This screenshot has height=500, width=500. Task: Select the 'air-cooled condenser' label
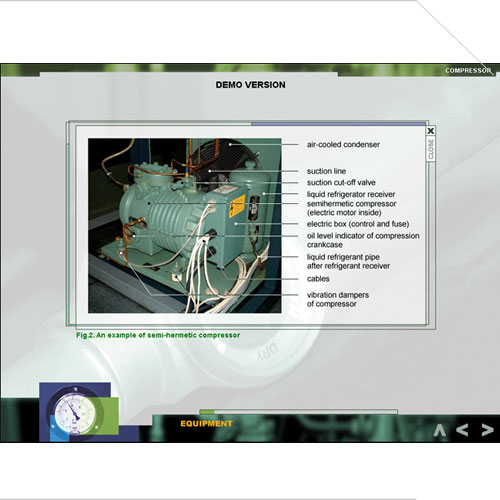pos(343,145)
